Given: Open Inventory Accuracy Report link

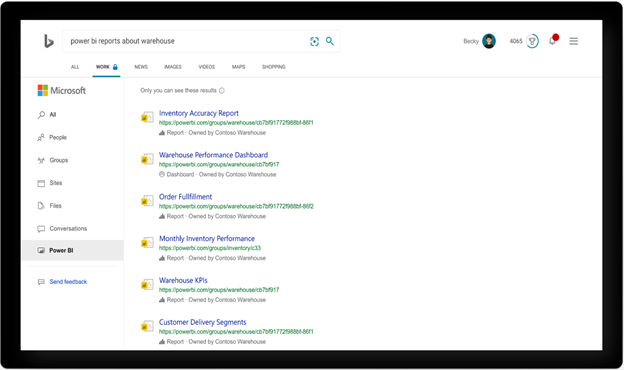Looking at the screenshot, I should point(199,113).
